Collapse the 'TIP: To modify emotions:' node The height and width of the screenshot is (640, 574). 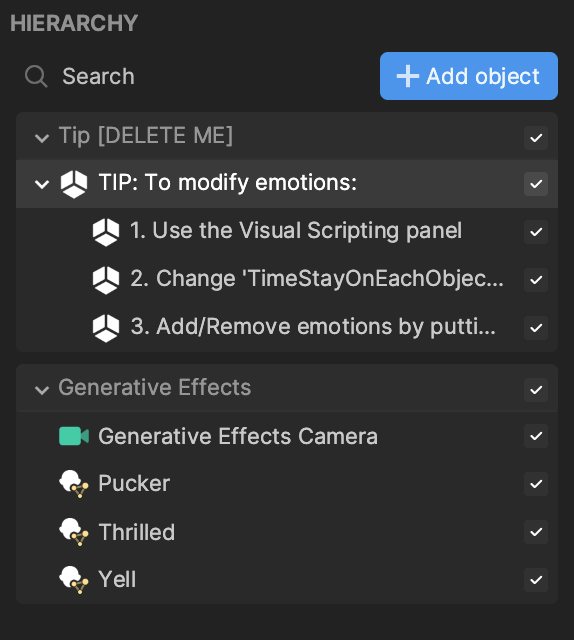[x=42, y=184]
